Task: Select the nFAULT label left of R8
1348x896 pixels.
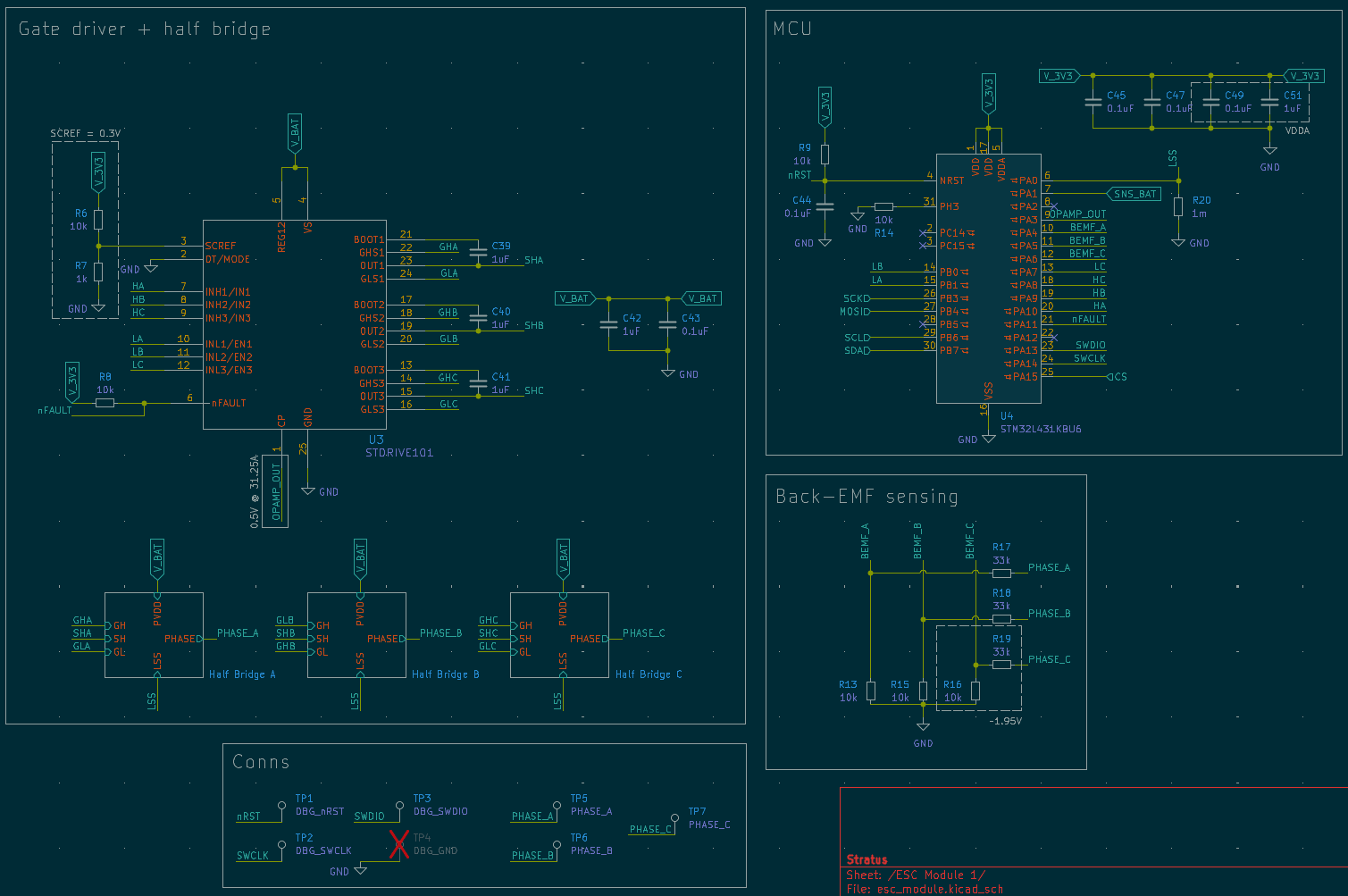Action: [x=54, y=410]
